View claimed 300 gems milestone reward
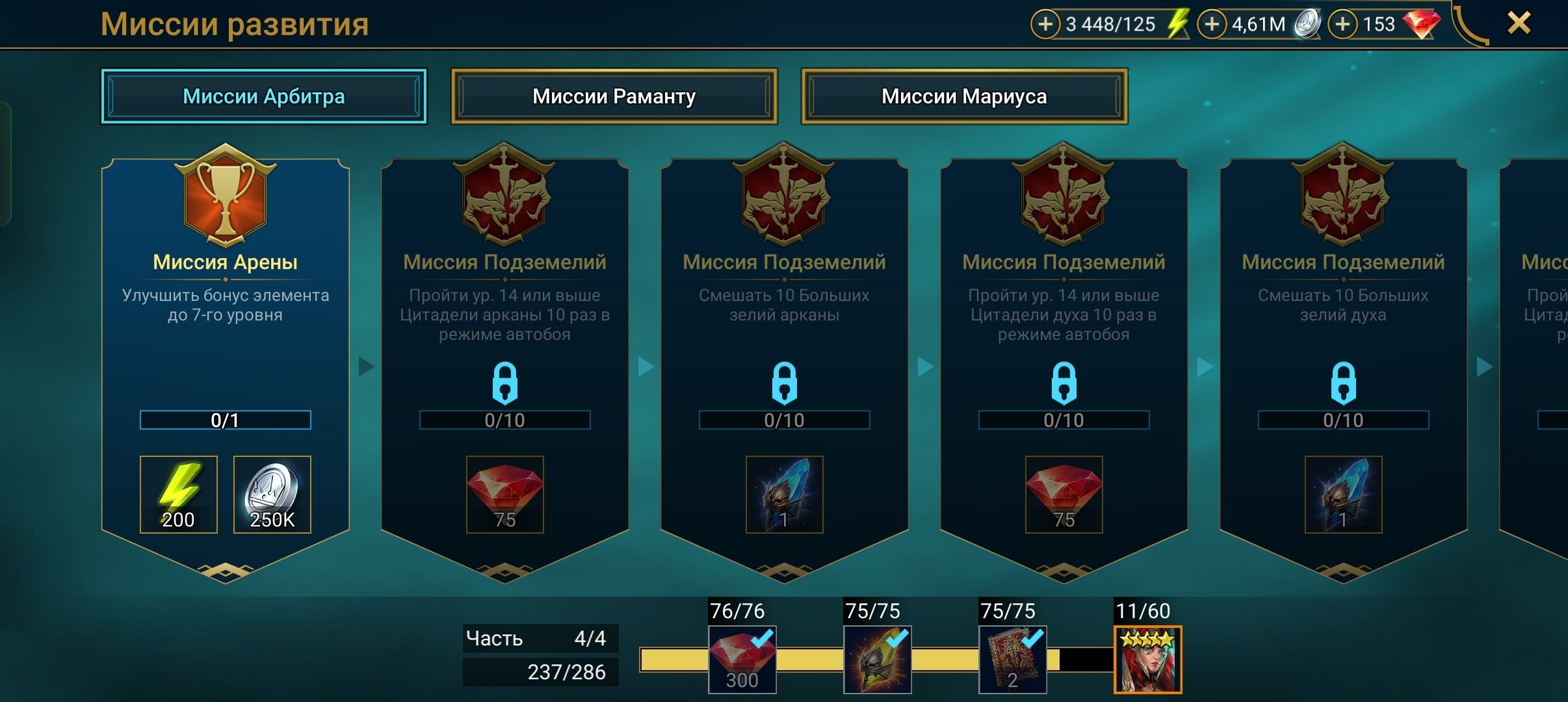 click(742, 660)
